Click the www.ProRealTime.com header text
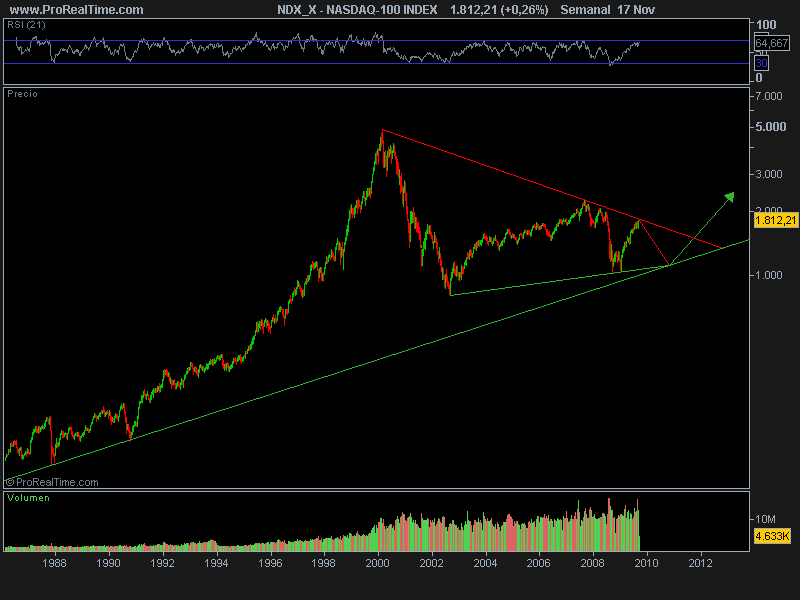The height and width of the screenshot is (600, 800). coord(77,10)
